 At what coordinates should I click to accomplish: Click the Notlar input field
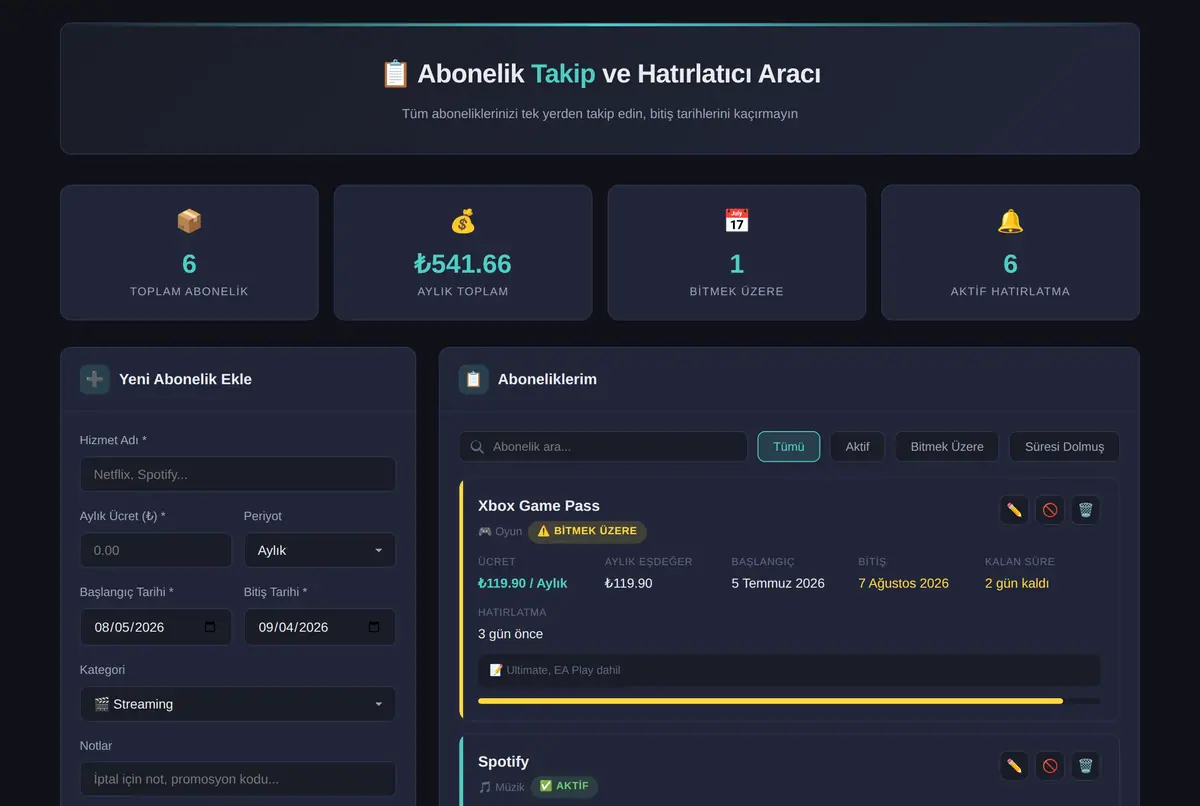[238, 779]
